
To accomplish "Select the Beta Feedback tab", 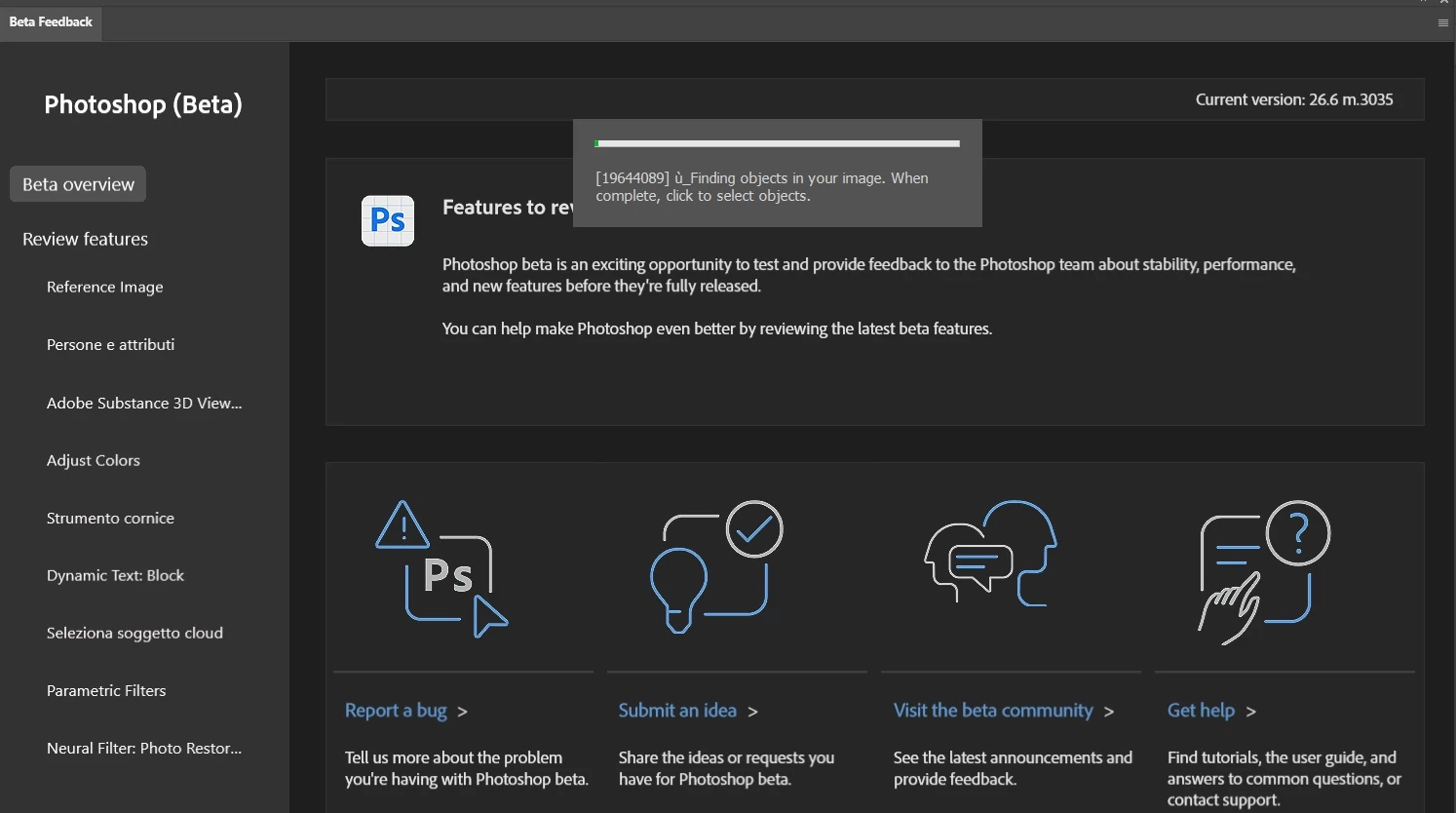I will click(51, 21).
